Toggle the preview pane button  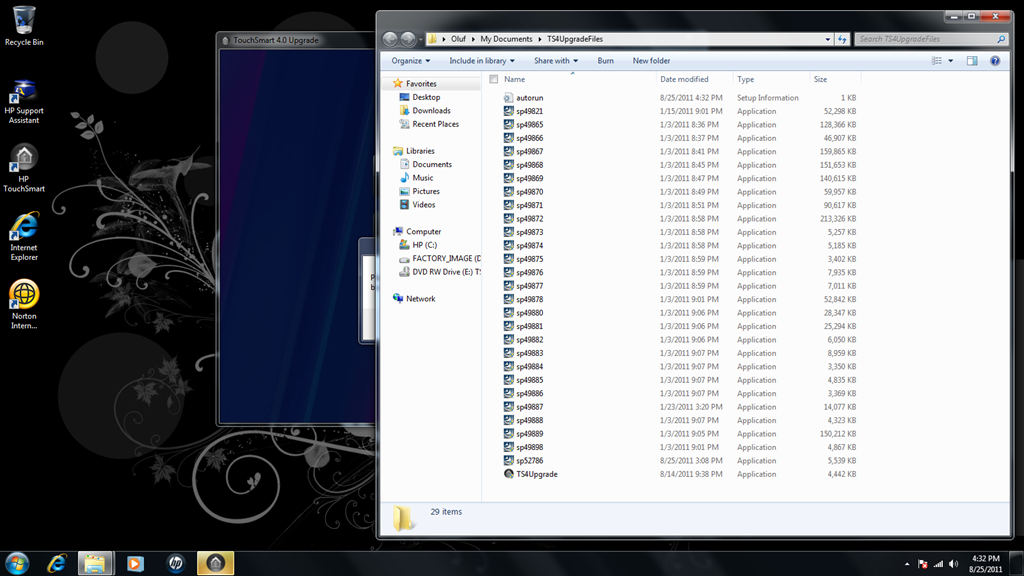[972, 61]
